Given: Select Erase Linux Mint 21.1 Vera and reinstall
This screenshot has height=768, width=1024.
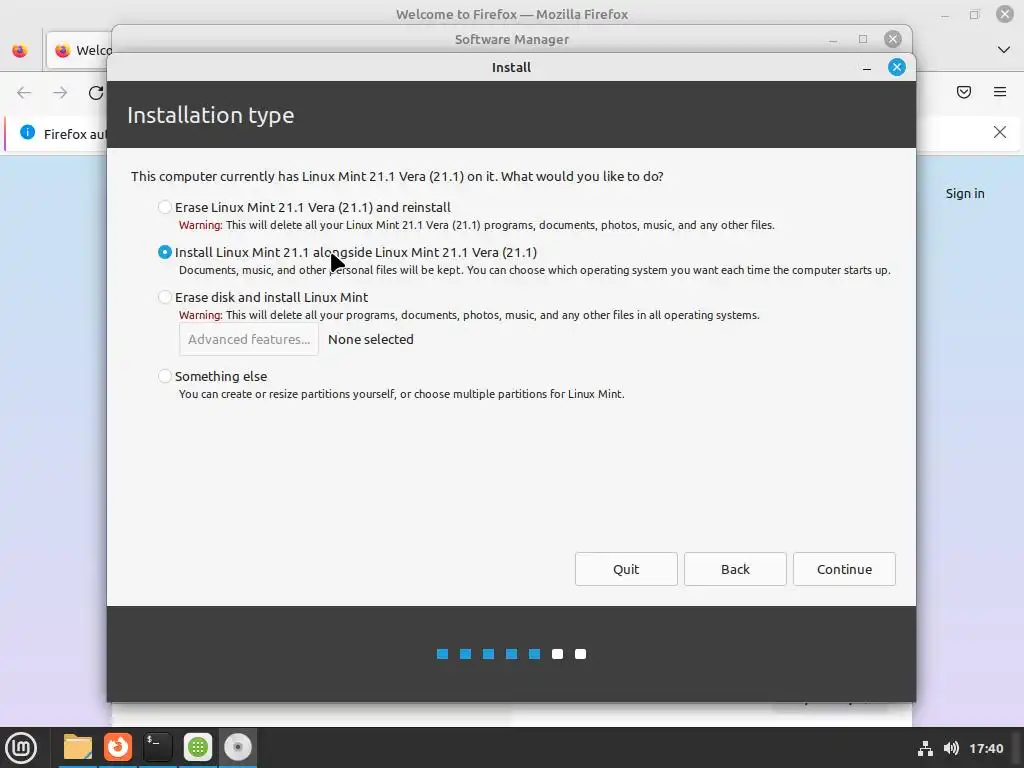Looking at the screenshot, I should [x=165, y=207].
